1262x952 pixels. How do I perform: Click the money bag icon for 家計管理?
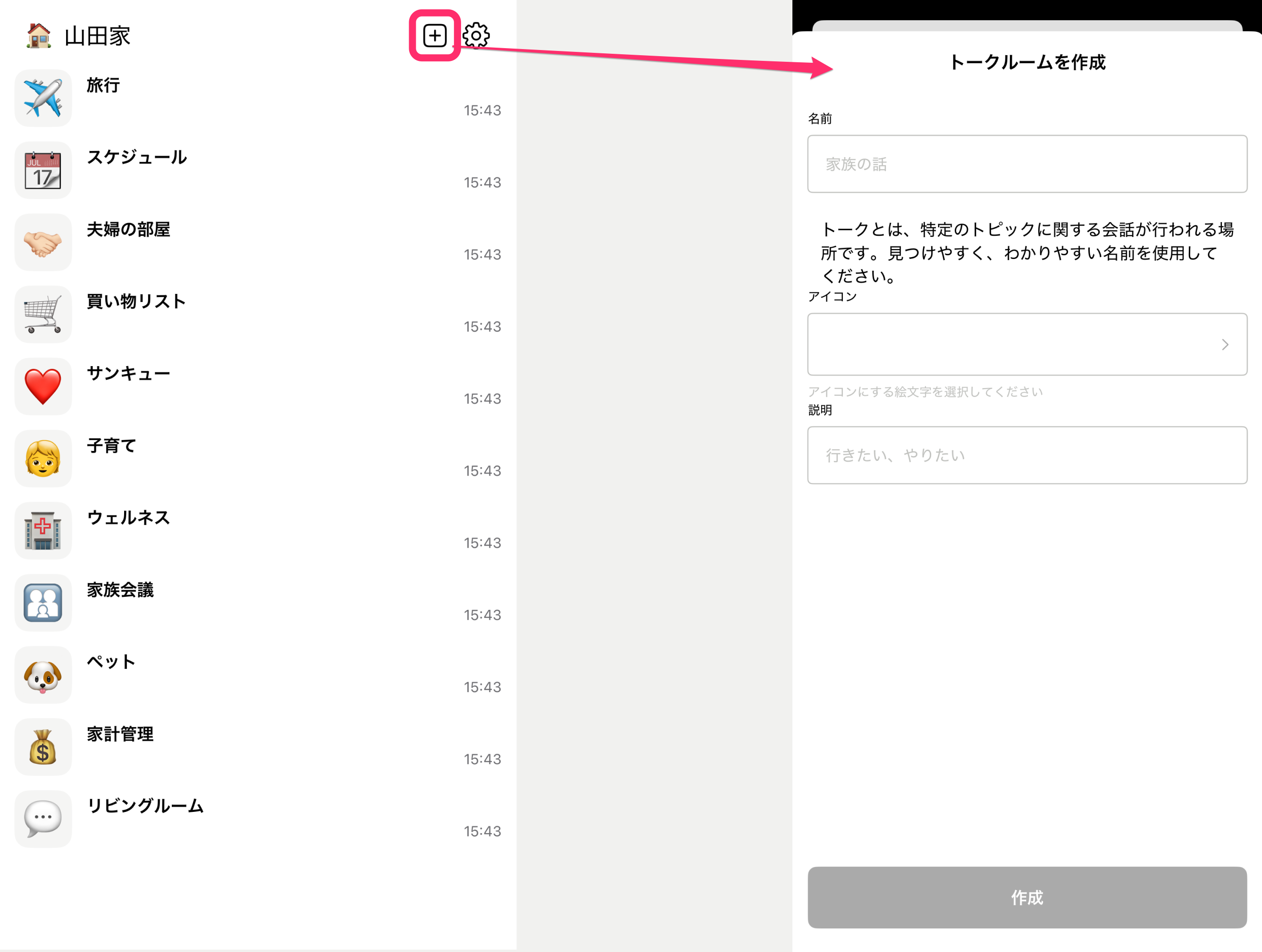(x=43, y=747)
